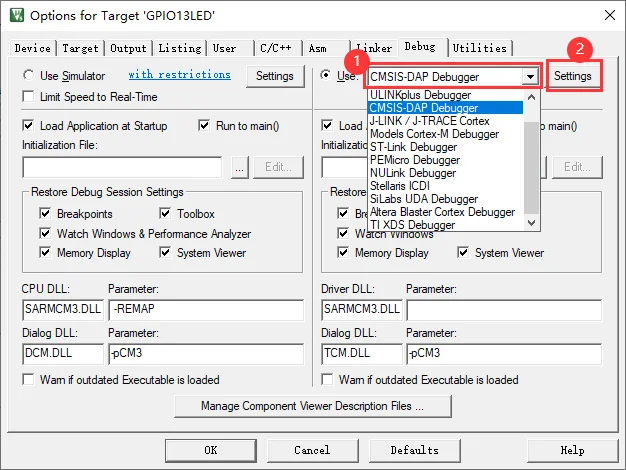This screenshot has height=470, width=626.
Task: Toggle simulator System Viewer checkbox
Action: coord(165,252)
